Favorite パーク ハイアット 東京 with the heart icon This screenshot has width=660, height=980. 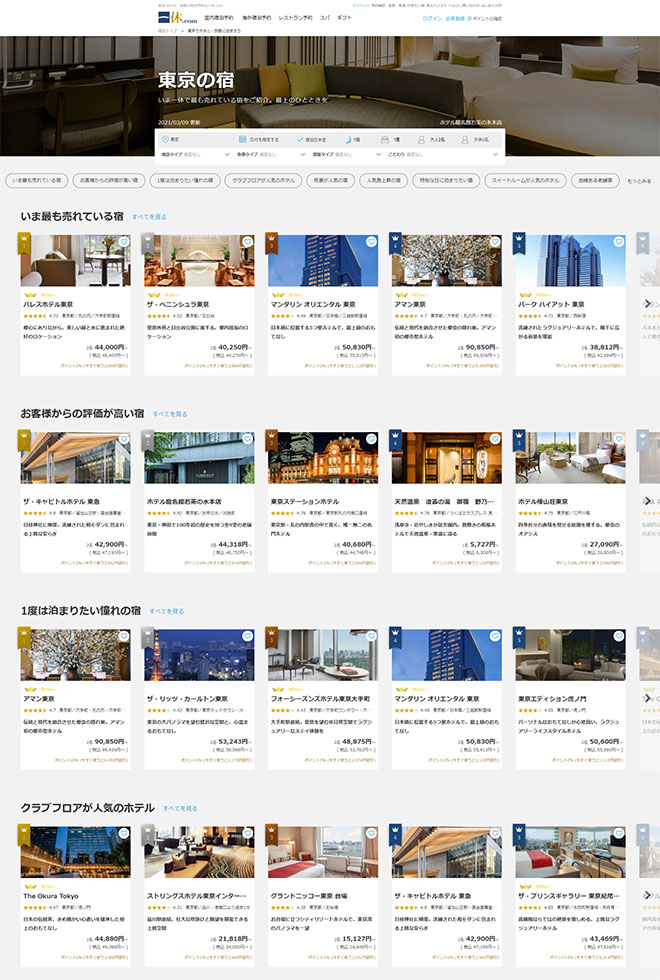(619, 242)
